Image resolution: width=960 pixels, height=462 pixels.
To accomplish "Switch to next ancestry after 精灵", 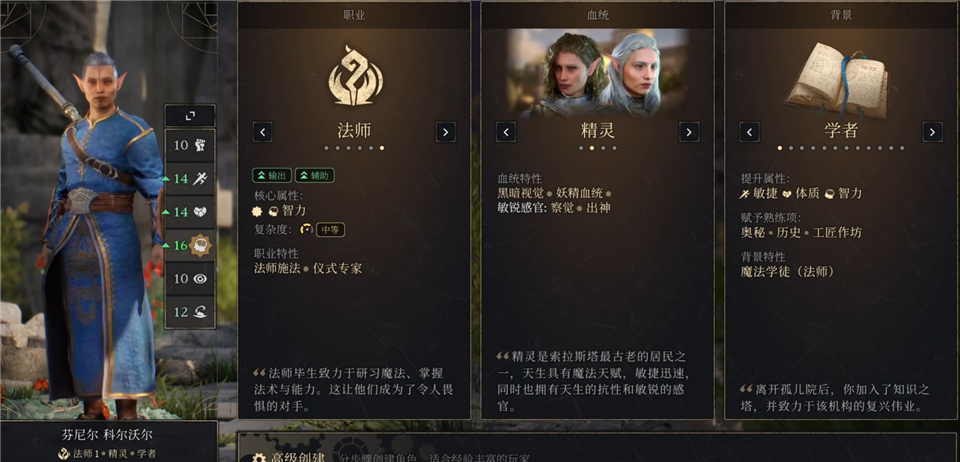I will [689, 132].
